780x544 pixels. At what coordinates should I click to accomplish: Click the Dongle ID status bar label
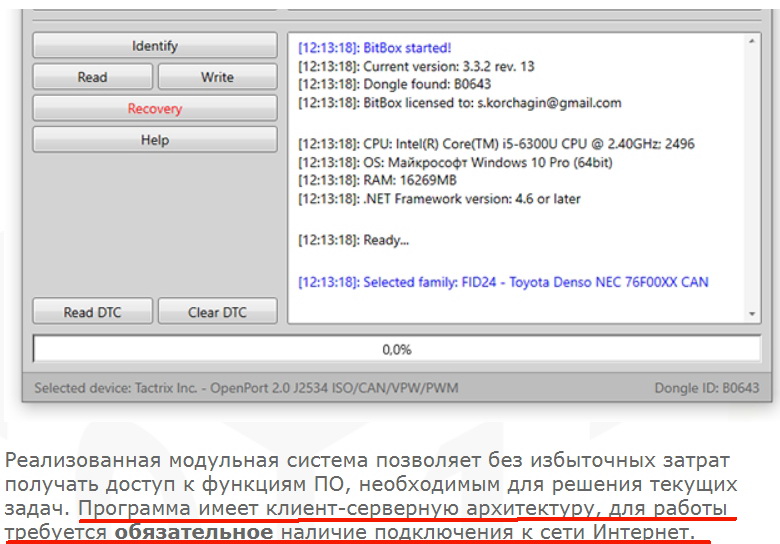coord(706,388)
